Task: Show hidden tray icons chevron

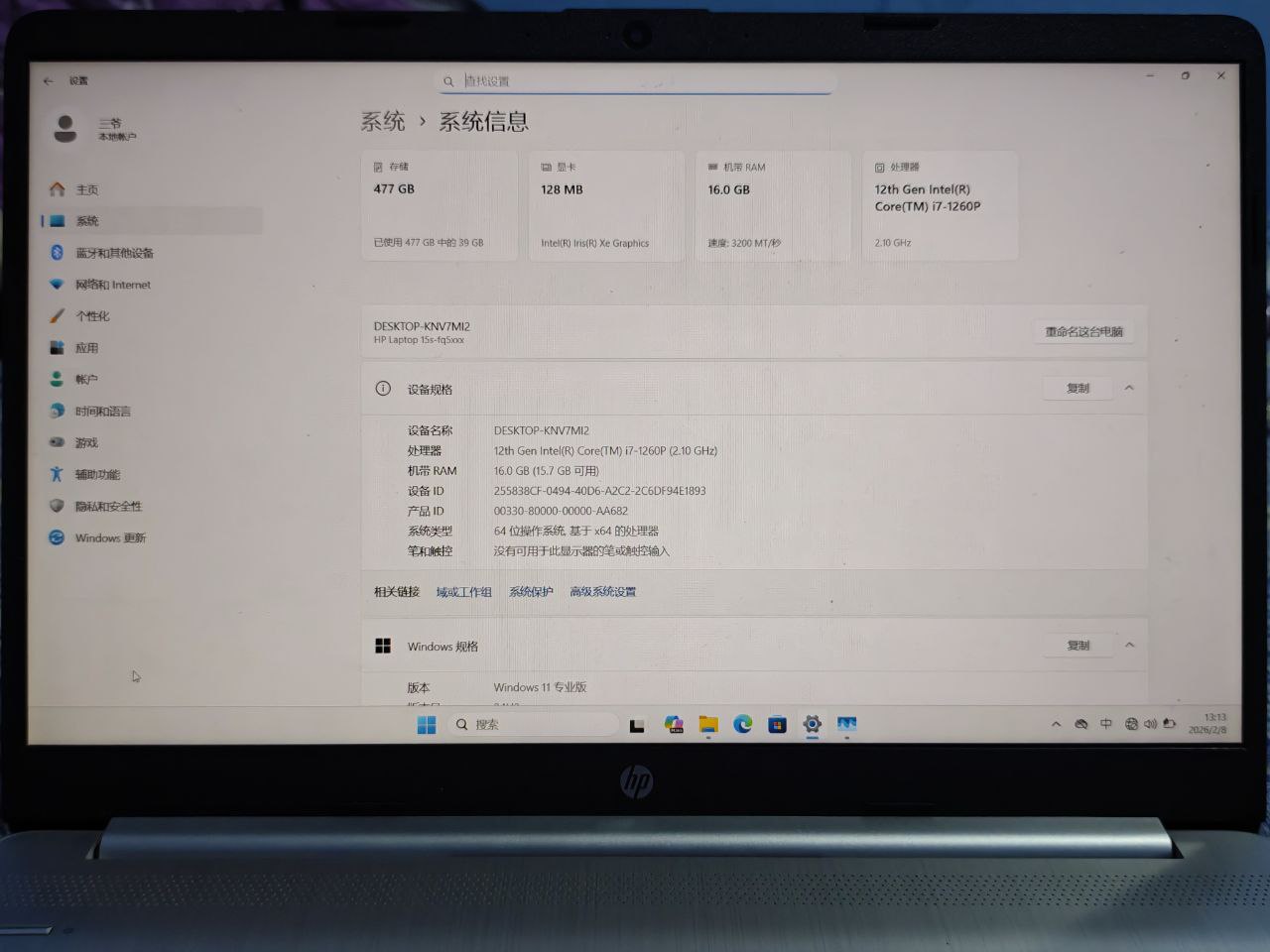Action: point(1056,725)
